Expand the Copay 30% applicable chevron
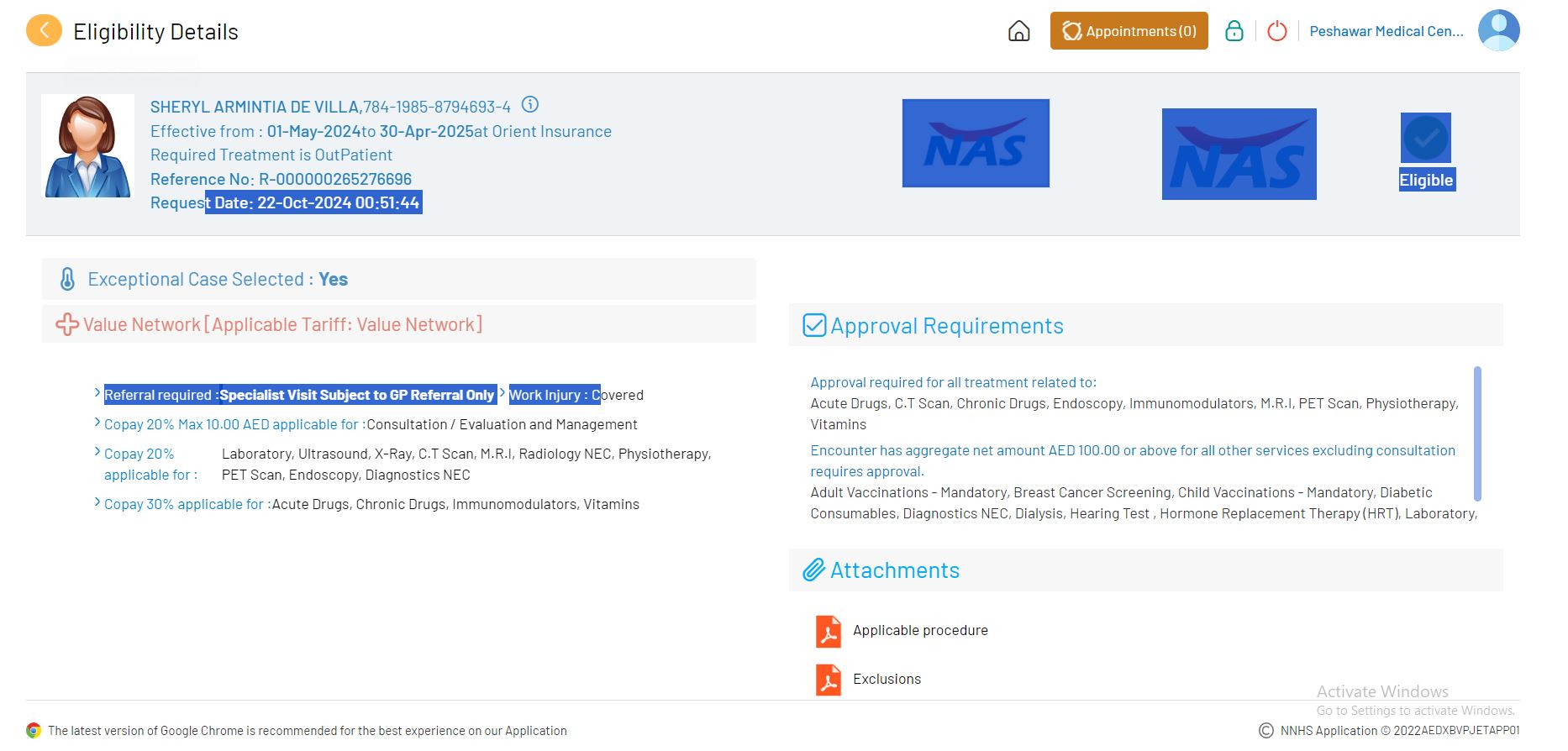 click(97, 502)
